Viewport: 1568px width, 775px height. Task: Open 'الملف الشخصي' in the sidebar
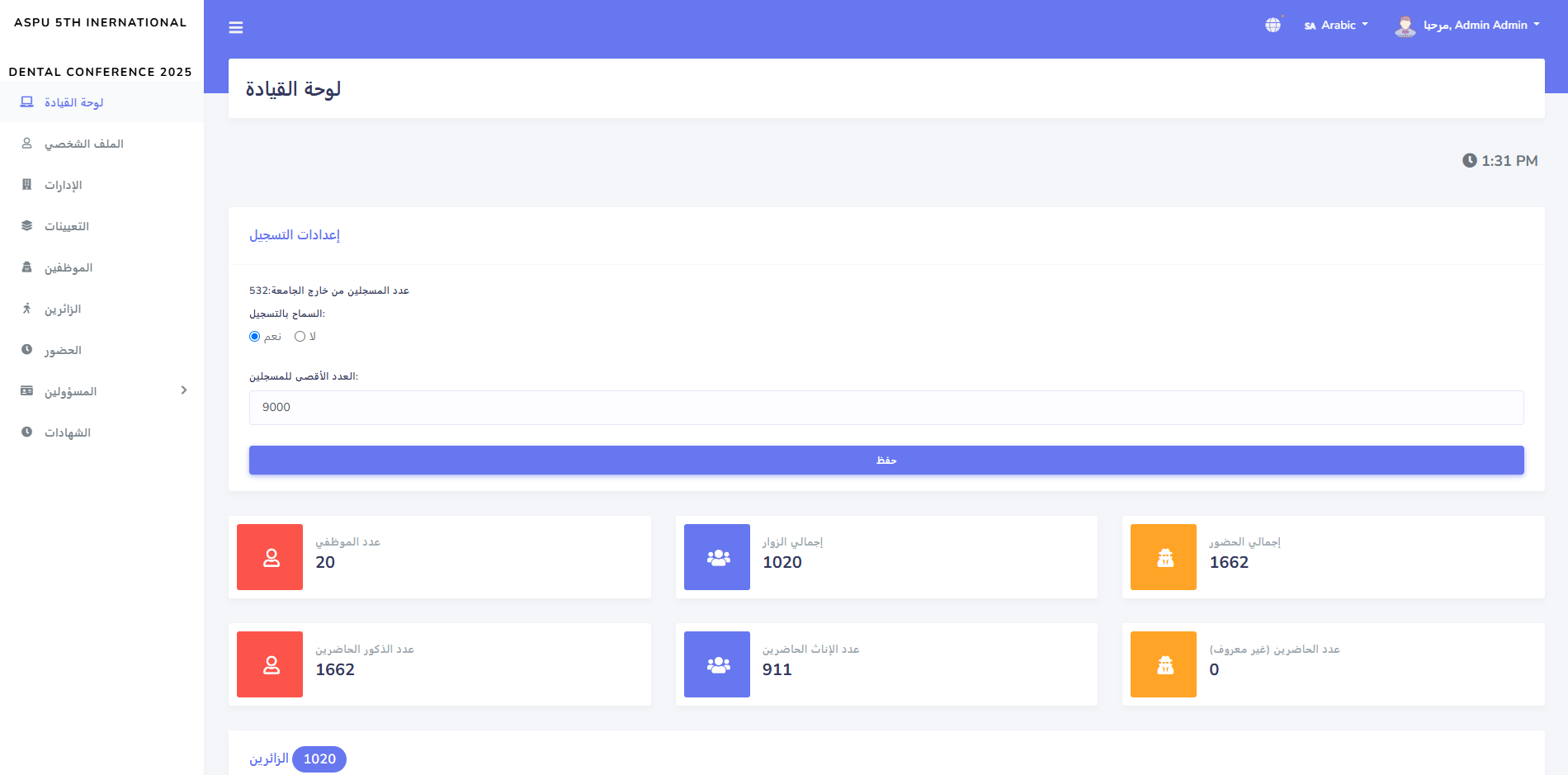point(83,144)
